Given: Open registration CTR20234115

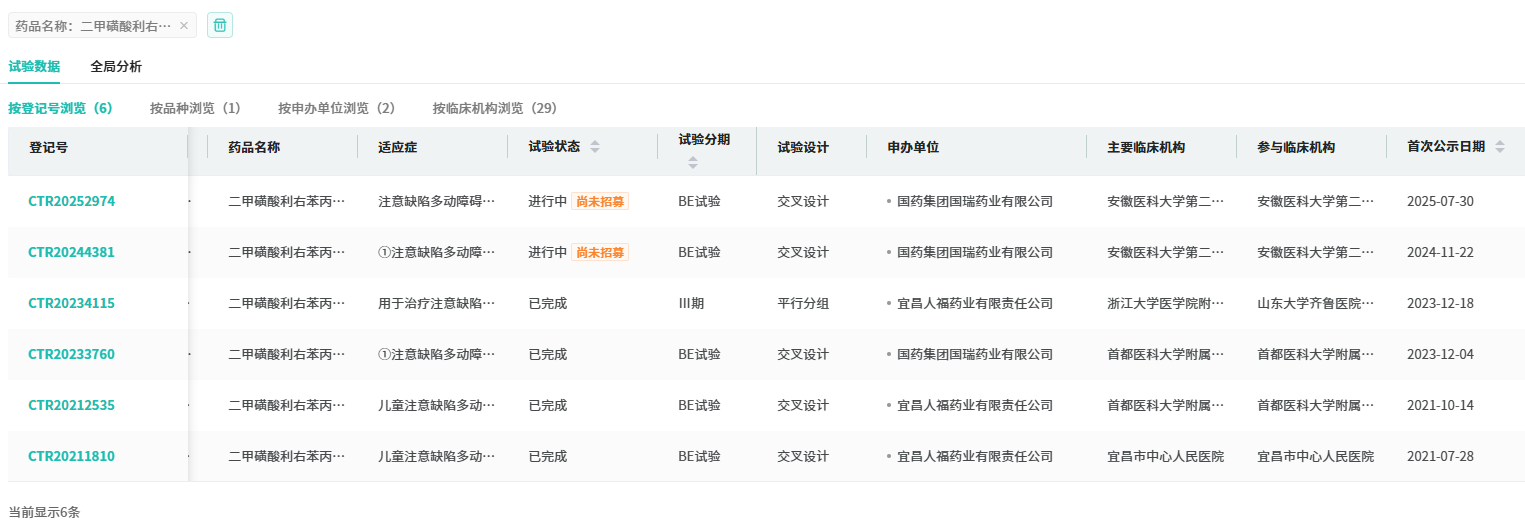Looking at the screenshot, I should [71, 303].
